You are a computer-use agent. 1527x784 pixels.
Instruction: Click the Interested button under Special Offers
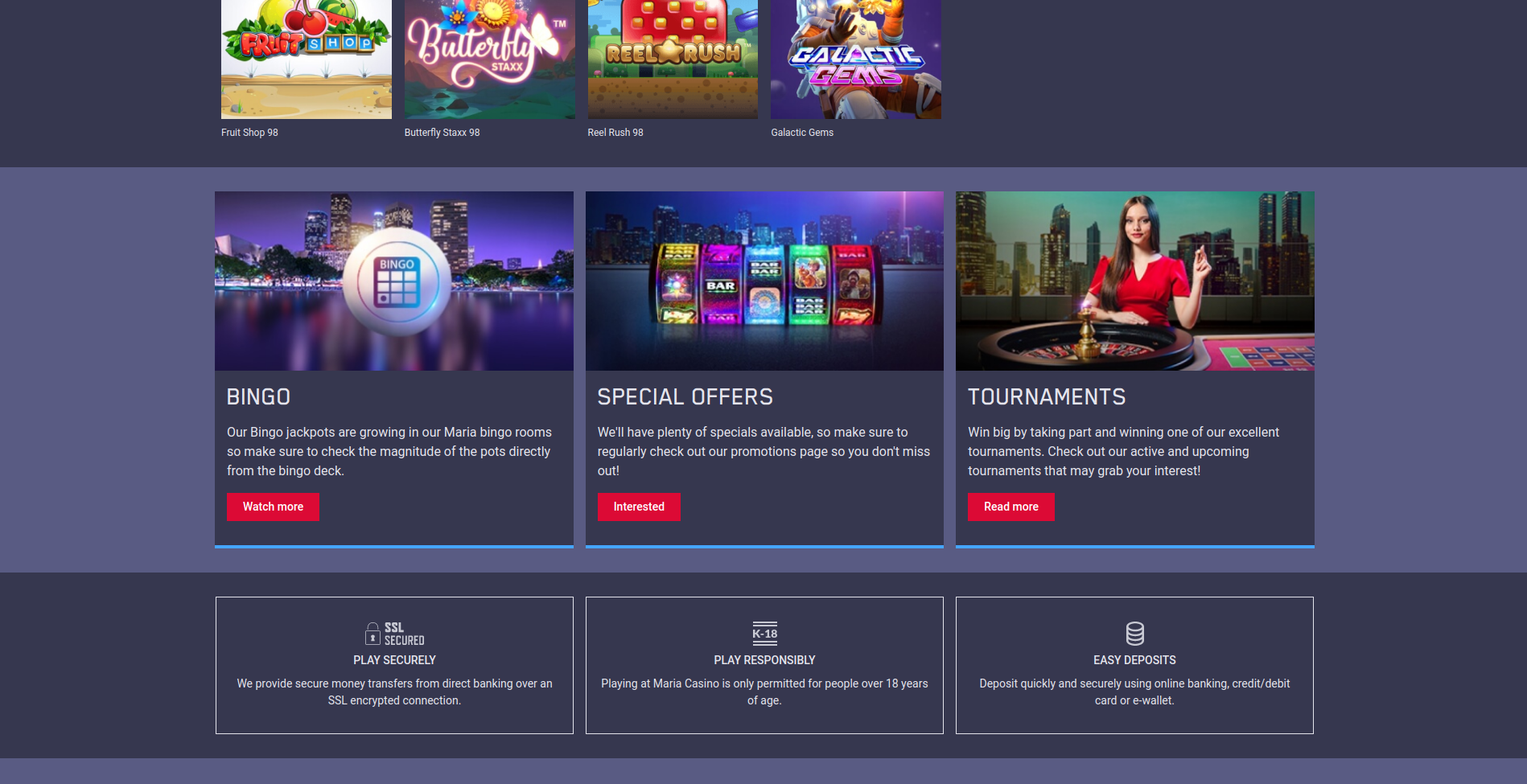[639, 507]
